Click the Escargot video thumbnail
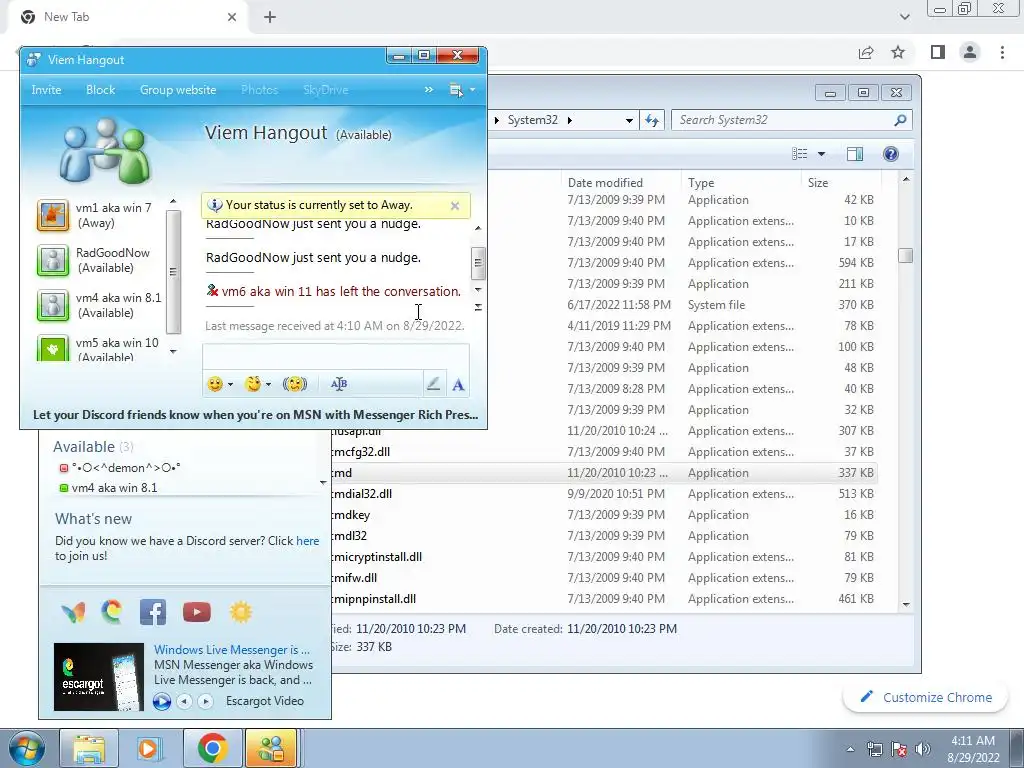Screen dimensions: 1024x768 tap(99, 677)
